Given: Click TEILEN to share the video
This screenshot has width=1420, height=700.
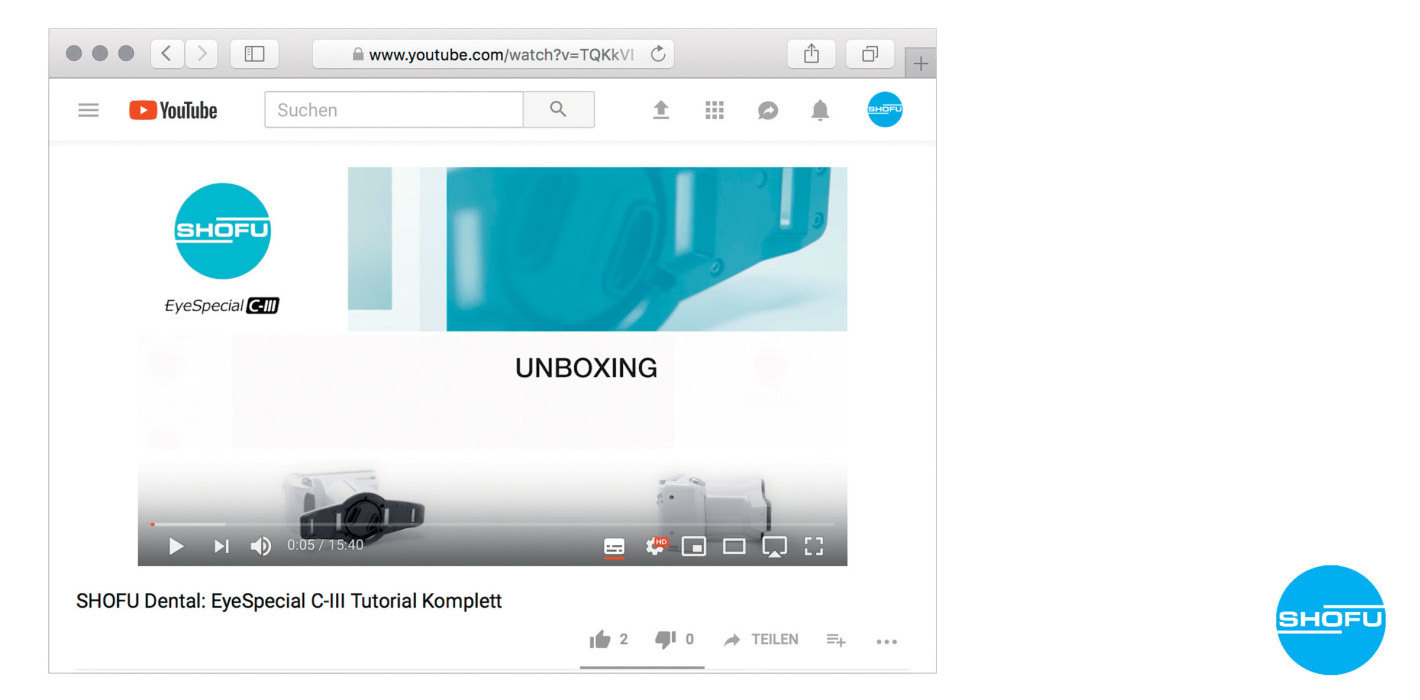Looking at the screenshot, I should coord(761,639).
